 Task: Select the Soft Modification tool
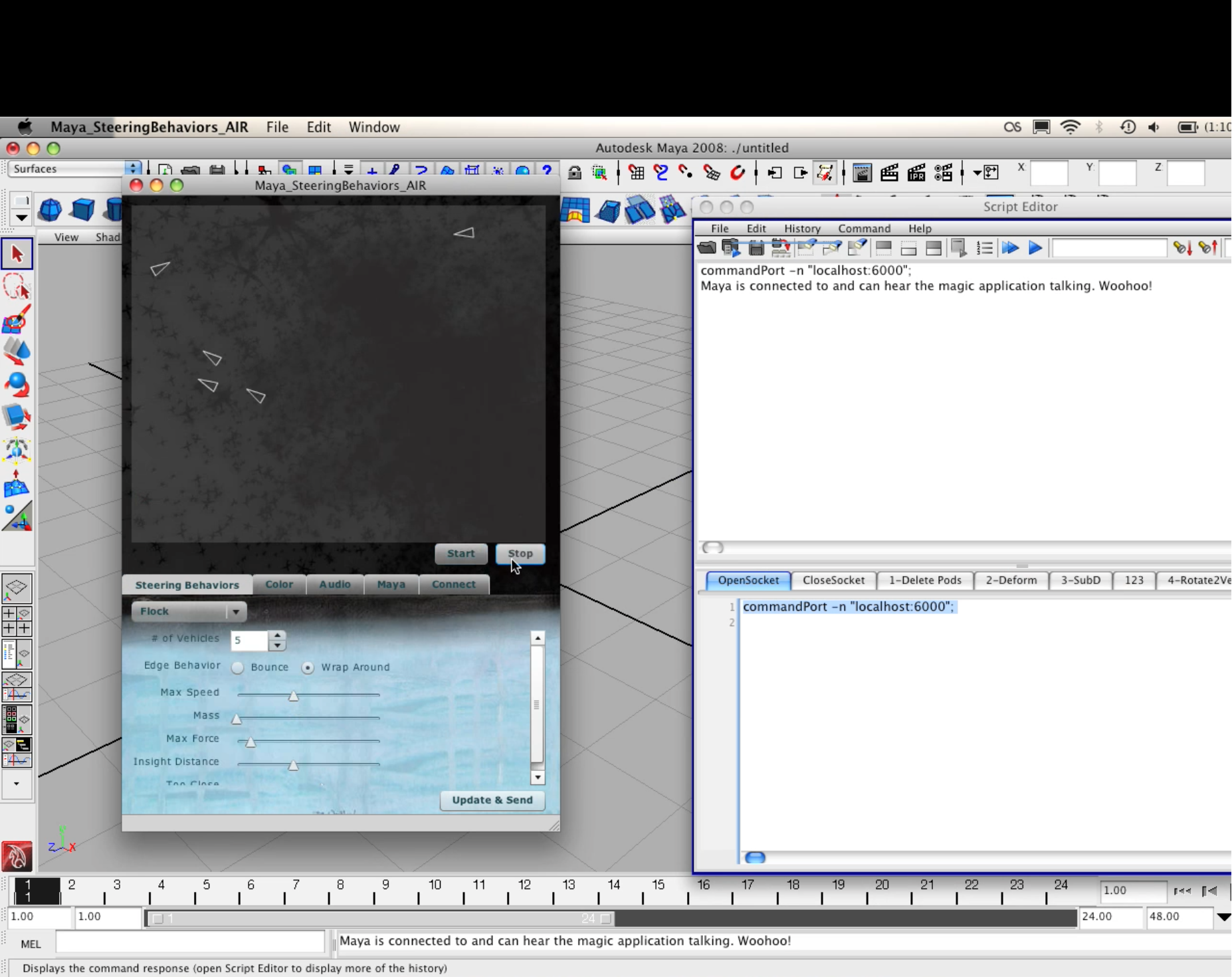pyautogui.click(x=17, y=485)
